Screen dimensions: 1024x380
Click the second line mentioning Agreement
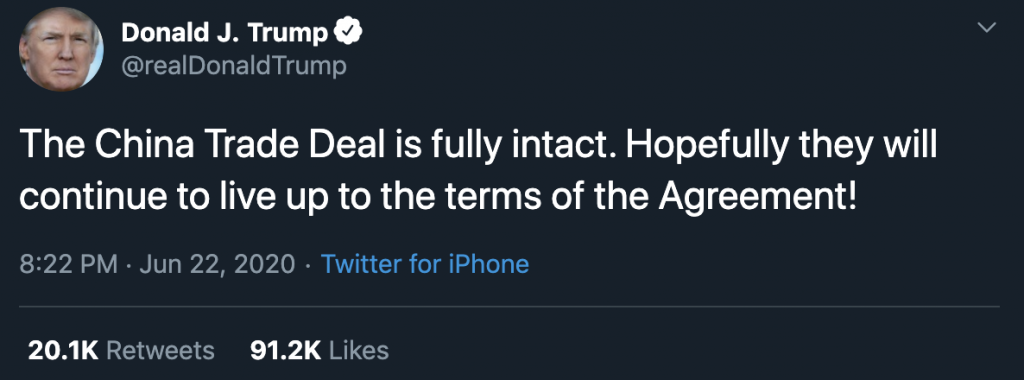[438, 197]
